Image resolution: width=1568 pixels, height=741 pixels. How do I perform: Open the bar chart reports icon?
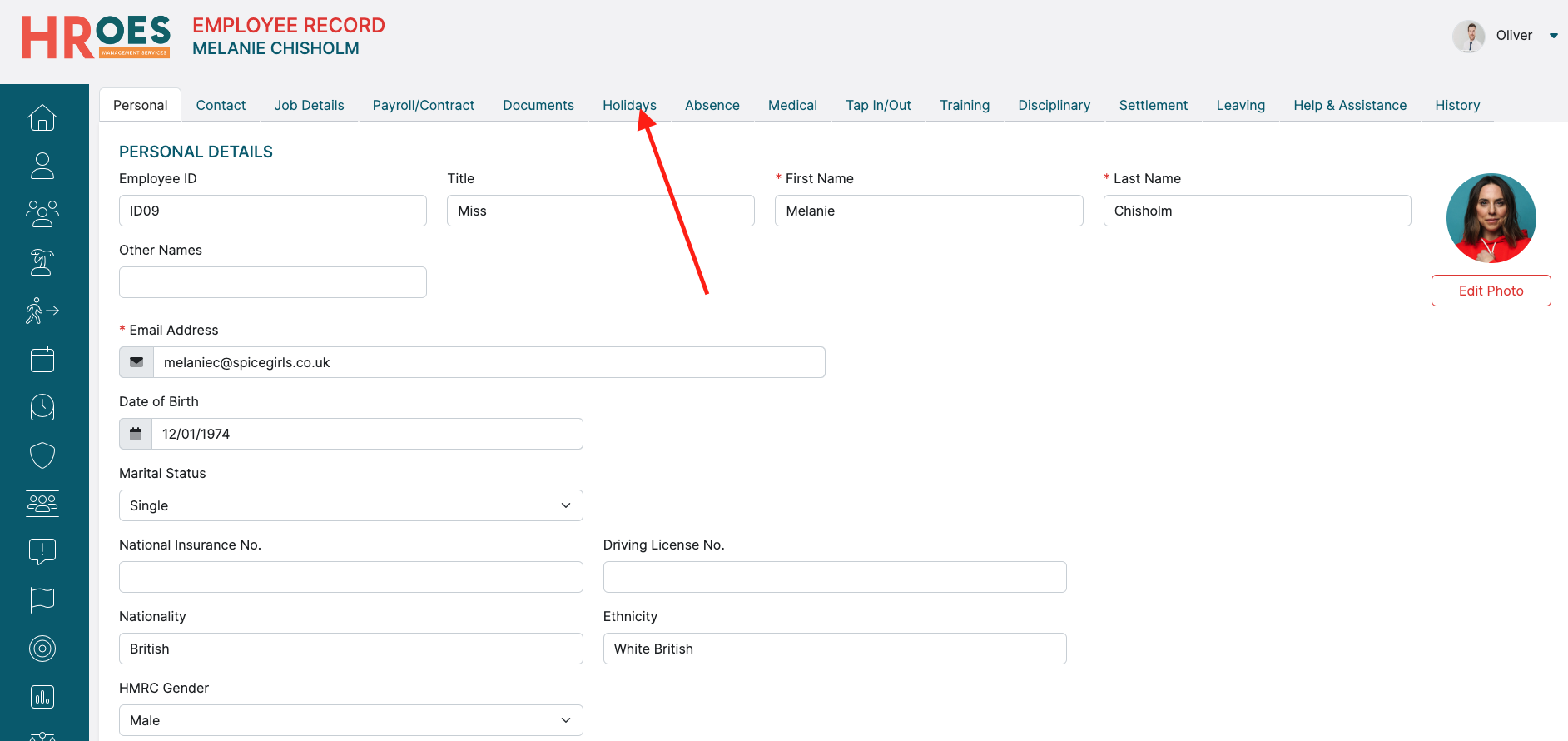pyautogui.click(x=42, y=697)
